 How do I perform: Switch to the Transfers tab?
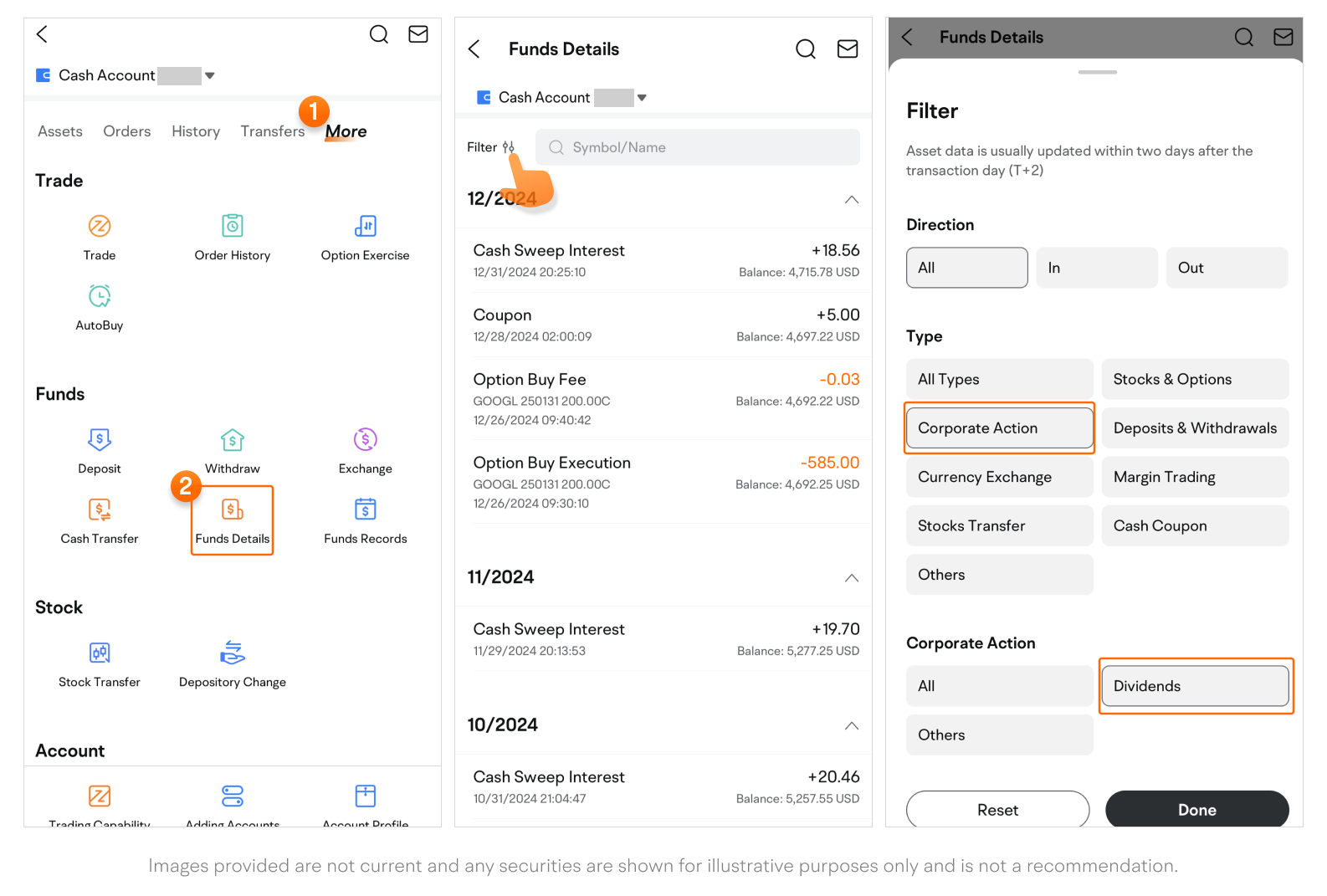pyautogui.click(x=272, y=131)
